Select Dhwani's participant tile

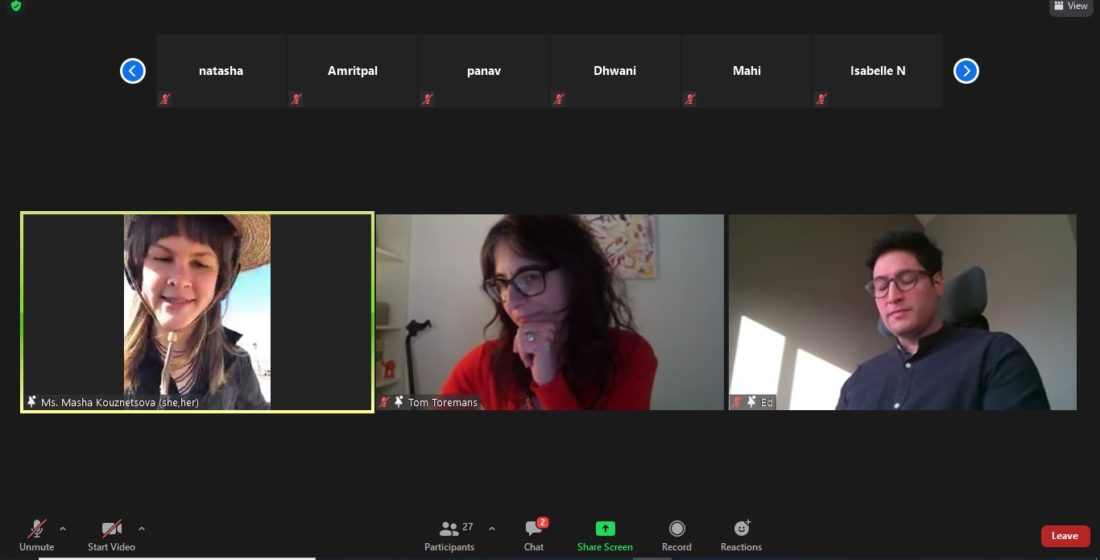(615, 71)
